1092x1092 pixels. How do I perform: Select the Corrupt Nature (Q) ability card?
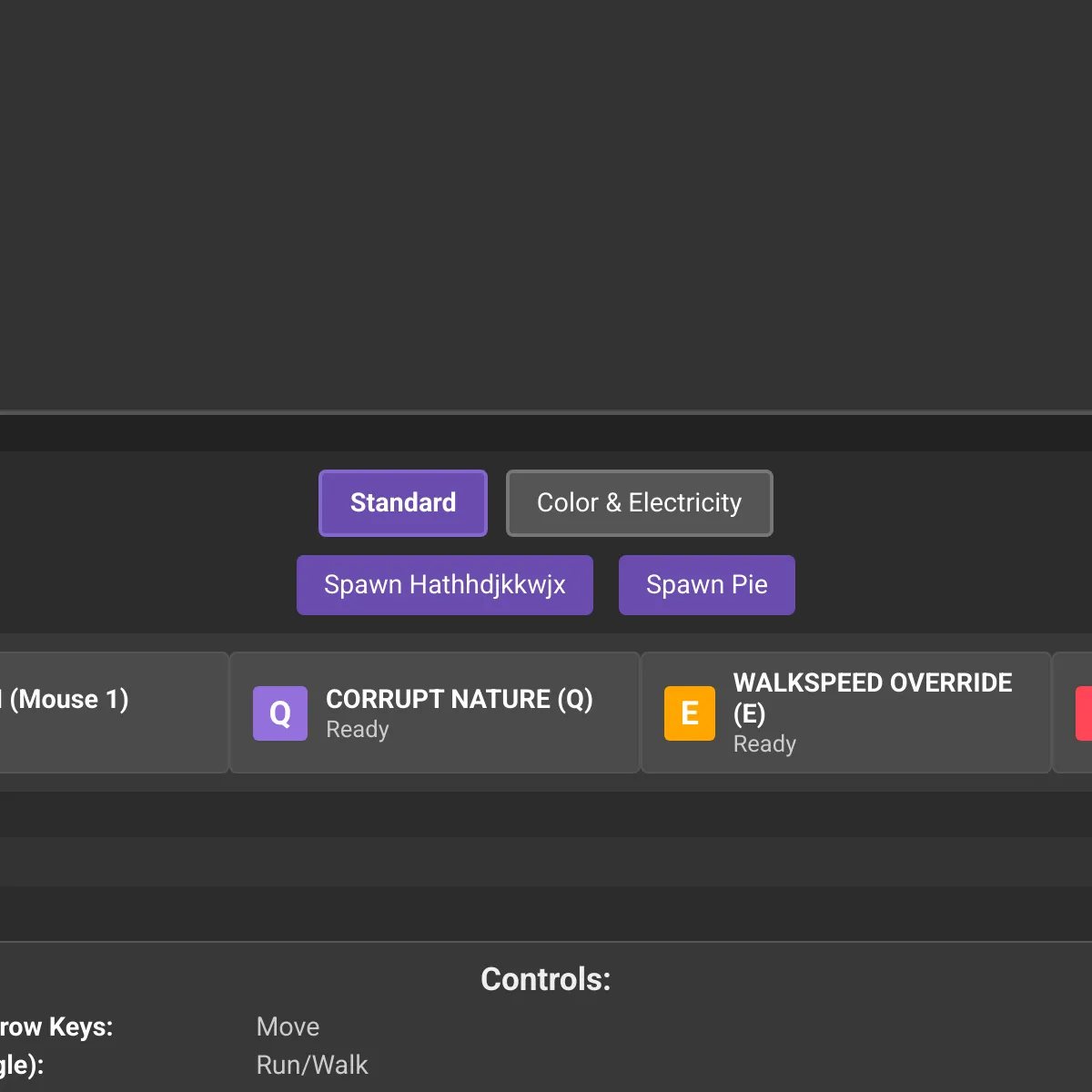tap(435, 713)
